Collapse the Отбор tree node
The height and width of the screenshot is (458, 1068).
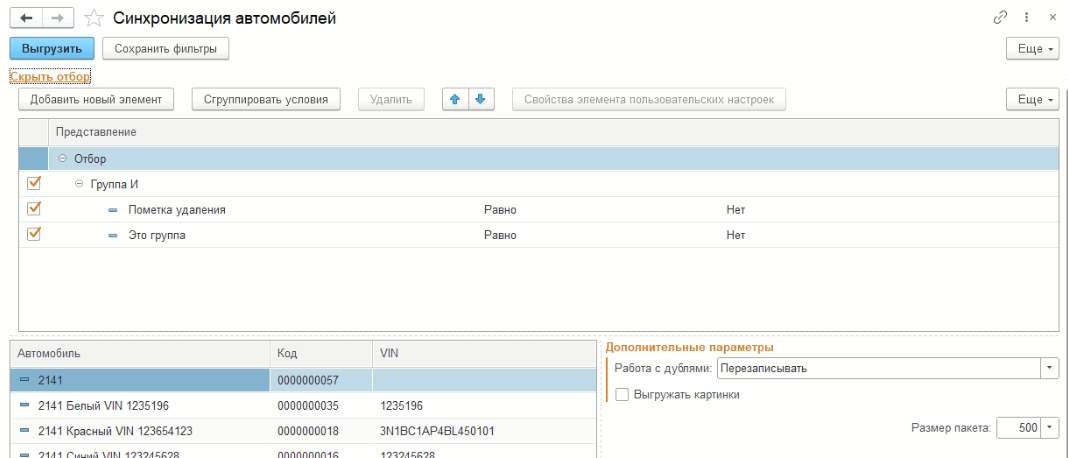tap(63, 159)
